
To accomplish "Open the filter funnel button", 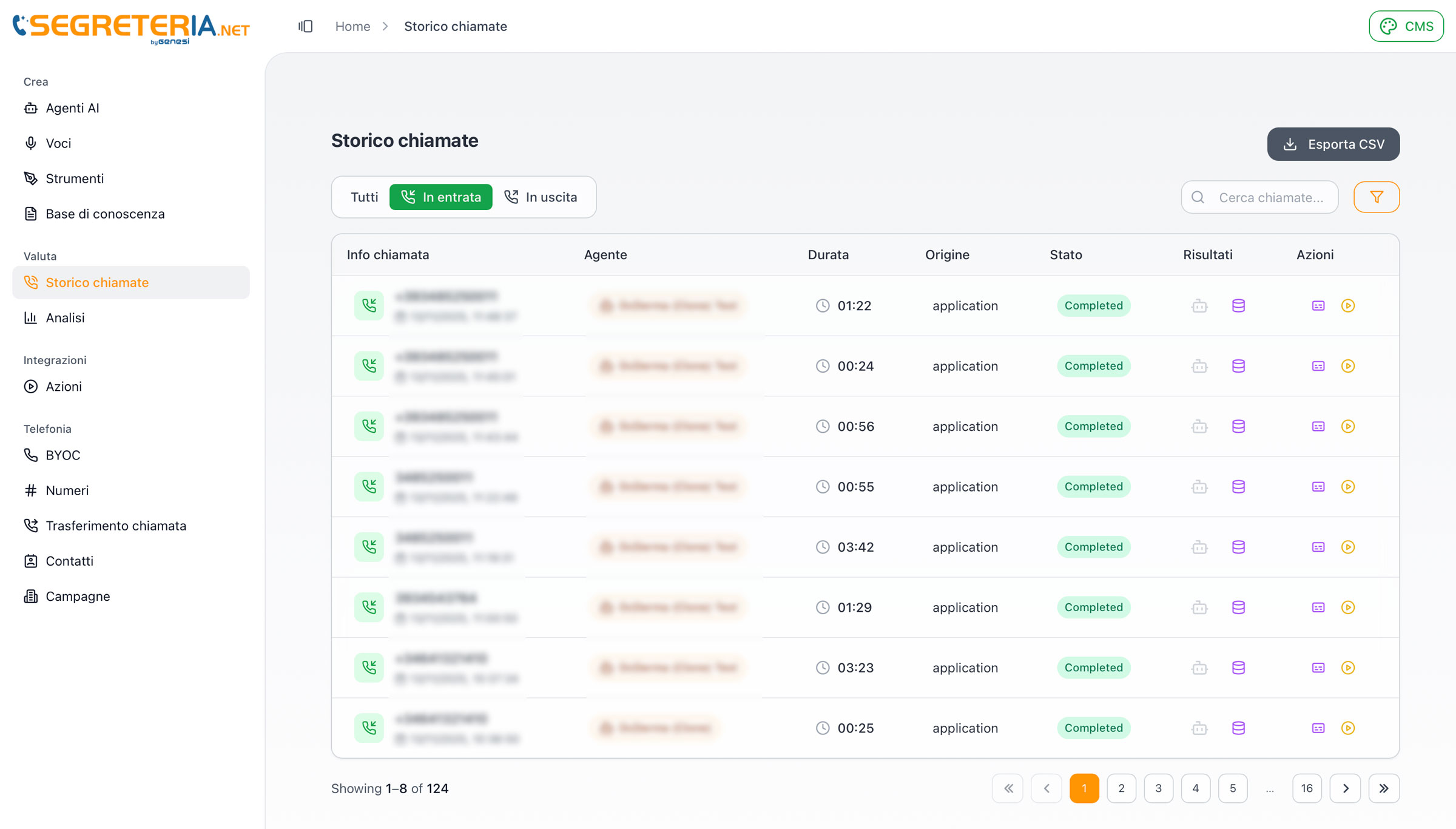I will pos(1377,197).
